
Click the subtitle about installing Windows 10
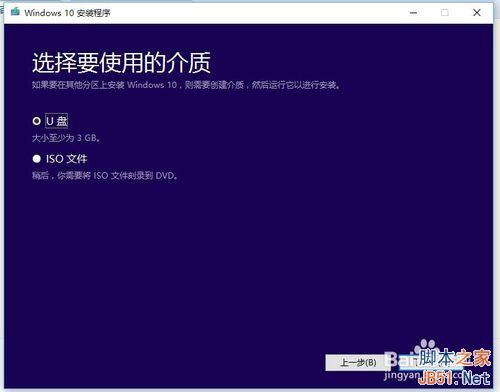click(186, 85)
